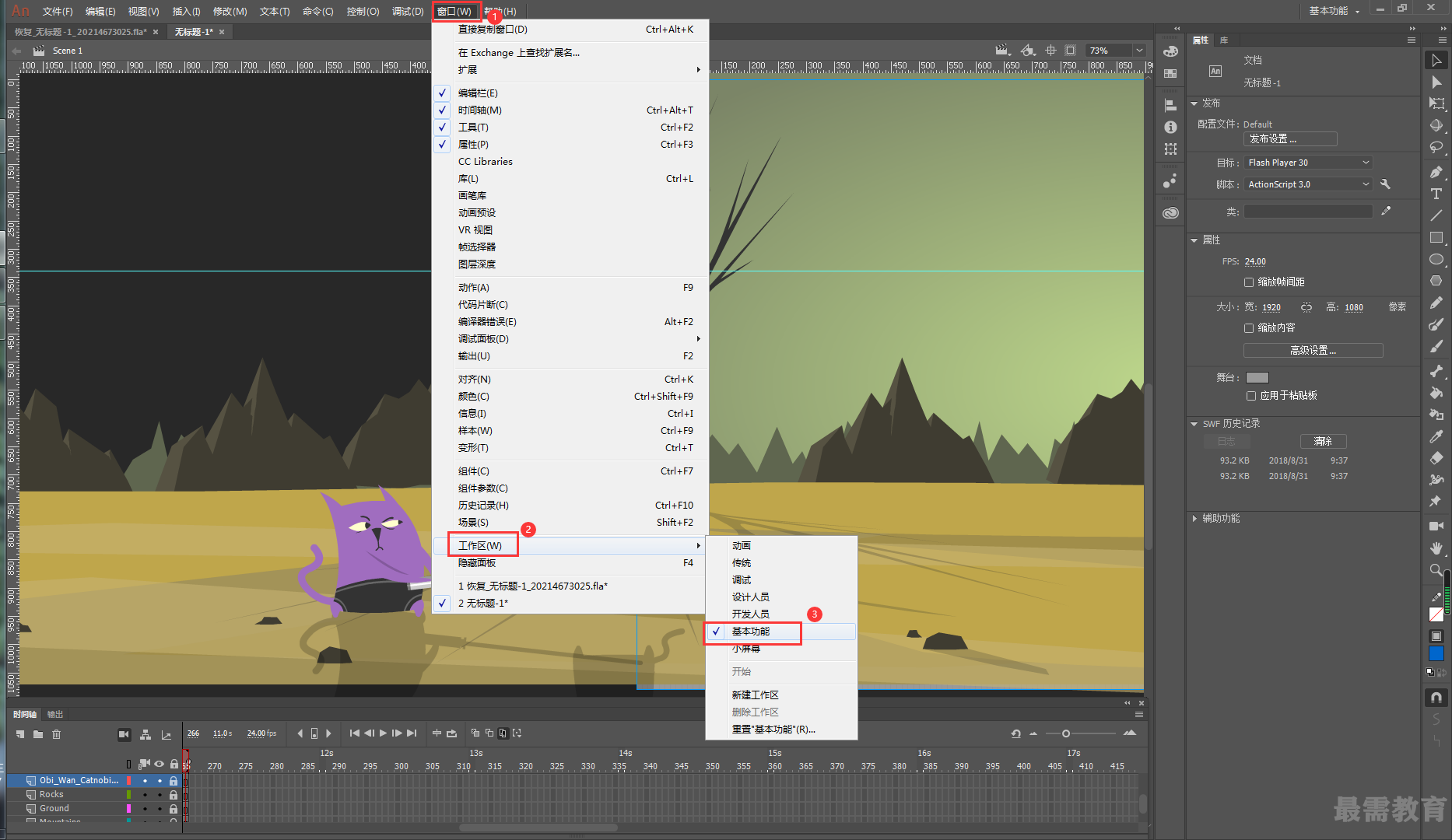This screenshot has width=1452, height=840.
Task: Click the stage color swatch
Action: coord(1257,377)
